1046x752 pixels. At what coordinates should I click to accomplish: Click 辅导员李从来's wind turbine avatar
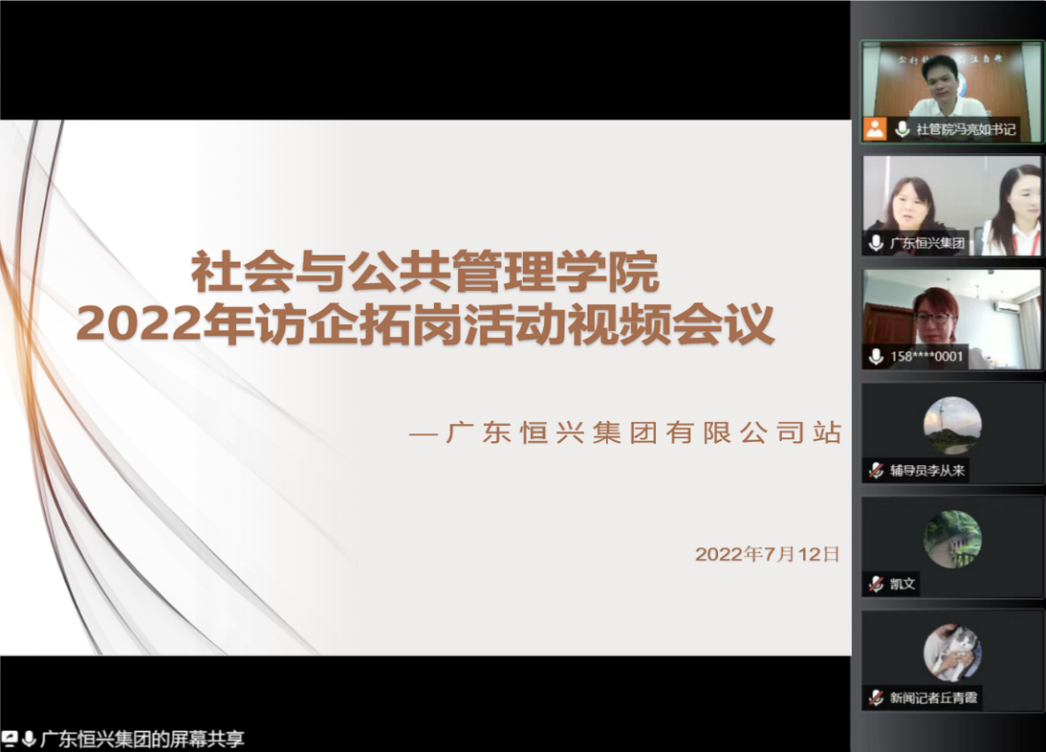952,425
